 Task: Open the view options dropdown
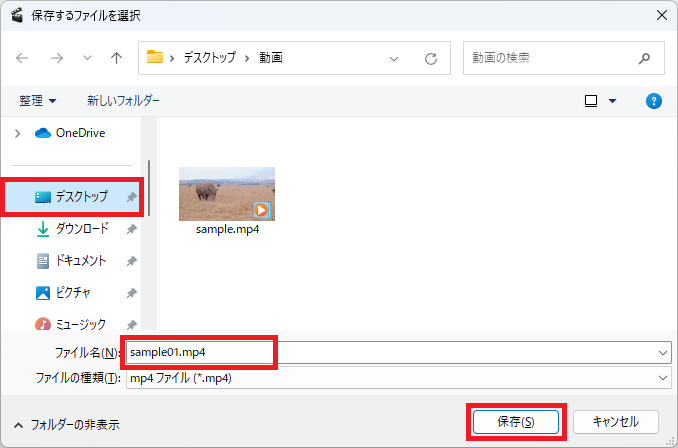[612, 101]
